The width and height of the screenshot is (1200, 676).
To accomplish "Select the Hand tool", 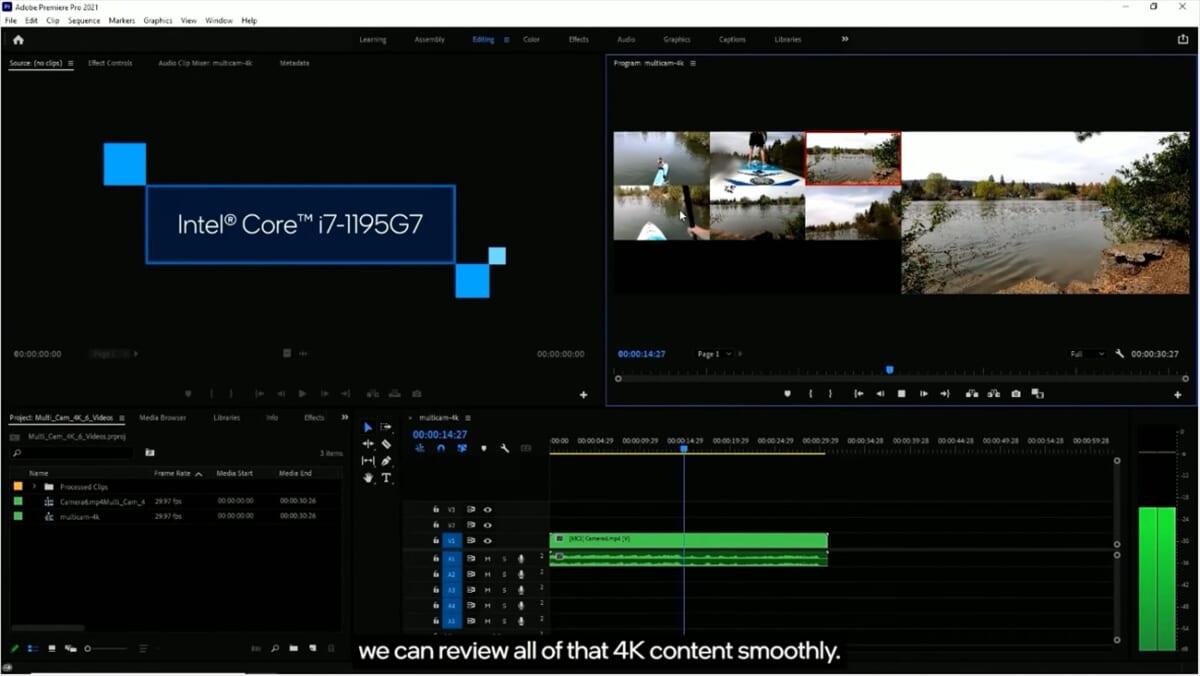I will point(368,478).
